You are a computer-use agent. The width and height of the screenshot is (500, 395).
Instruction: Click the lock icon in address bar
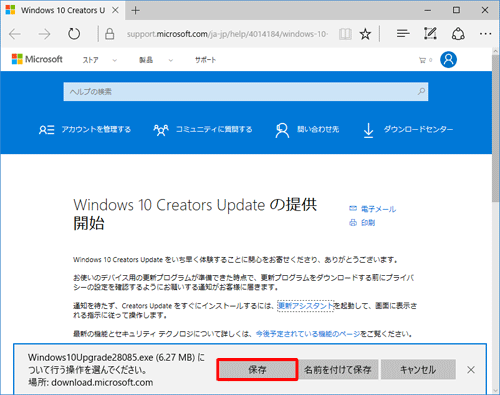(109, 34)
